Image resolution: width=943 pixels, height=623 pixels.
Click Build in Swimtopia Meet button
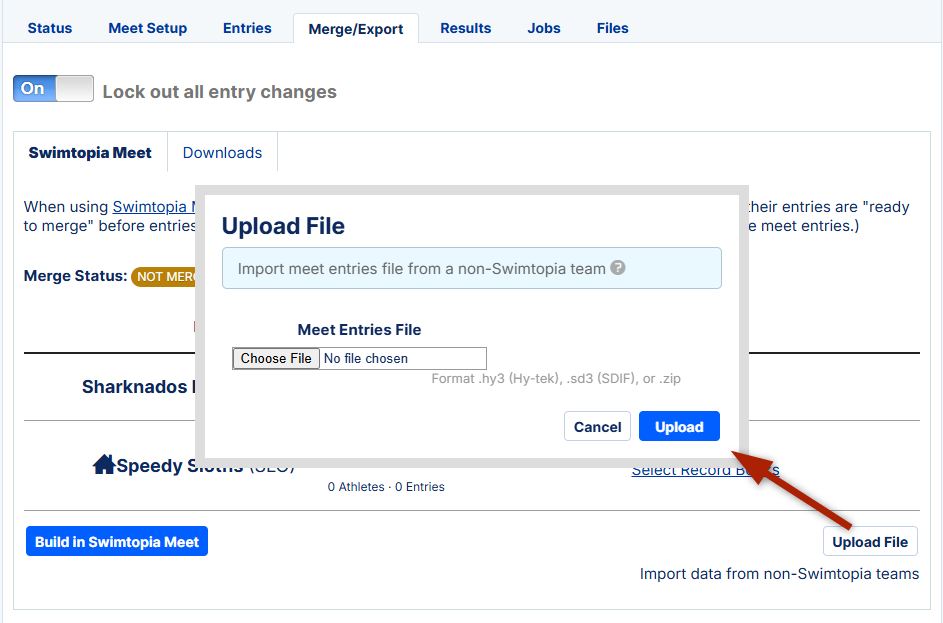[x=117, y=541]
